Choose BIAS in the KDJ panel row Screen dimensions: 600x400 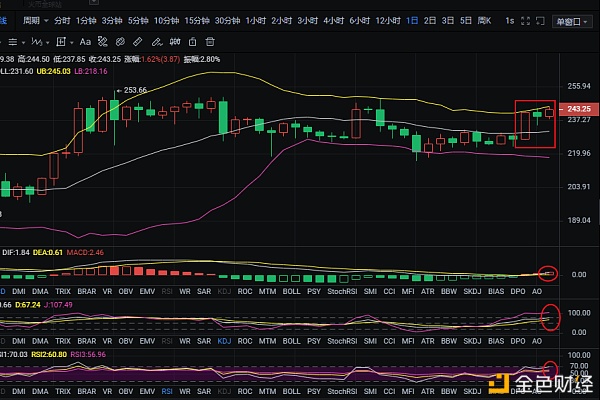point(496,341)
